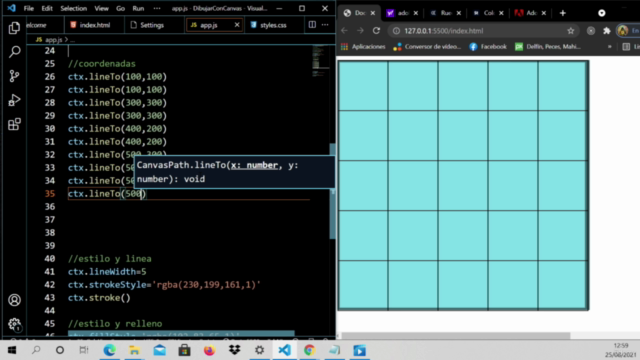This screenshot has height=360, width=640.
Task: Open a new Chrome tab
Action: 563,13
